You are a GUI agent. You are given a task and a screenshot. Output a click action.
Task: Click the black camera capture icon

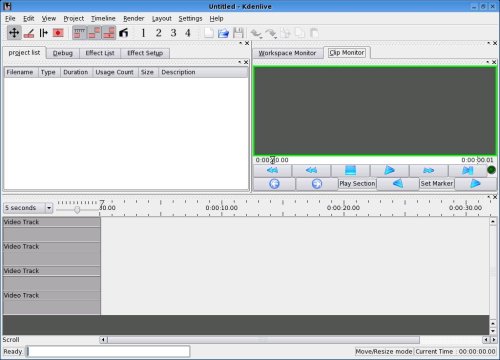(124, 33)
